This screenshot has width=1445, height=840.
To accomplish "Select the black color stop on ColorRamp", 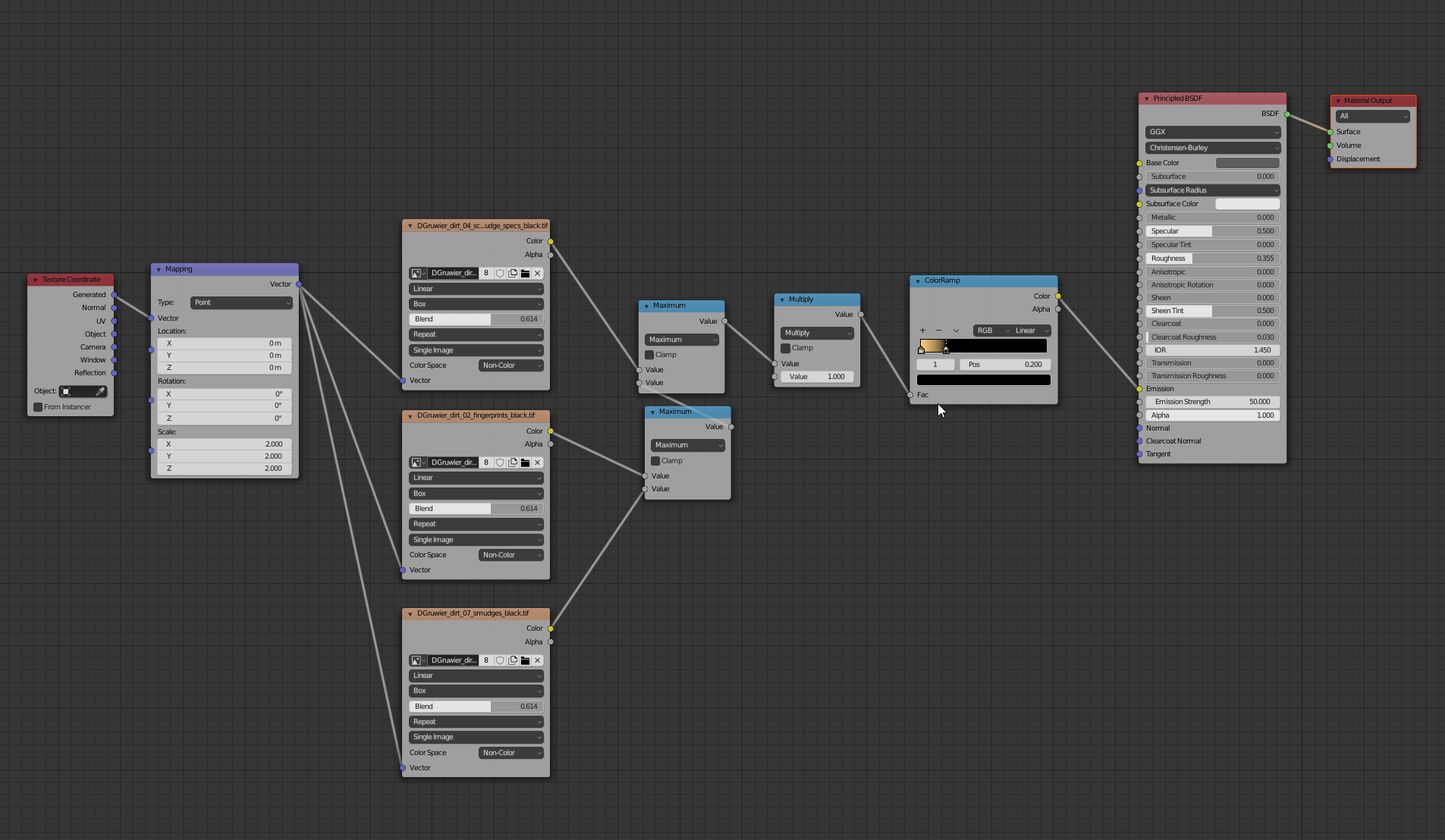I will point(946,349).
